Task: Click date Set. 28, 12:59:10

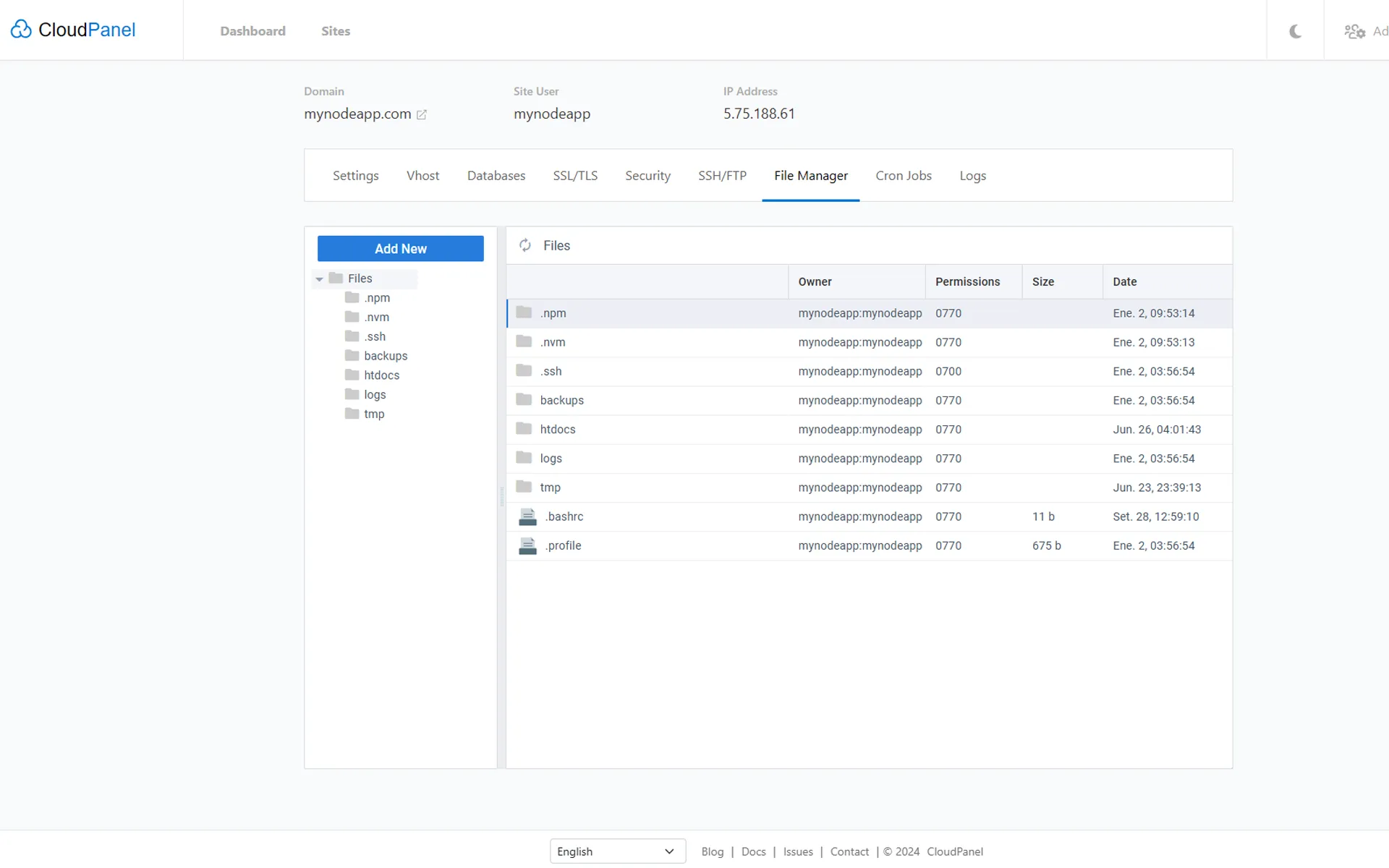Action: [1155, 516]
